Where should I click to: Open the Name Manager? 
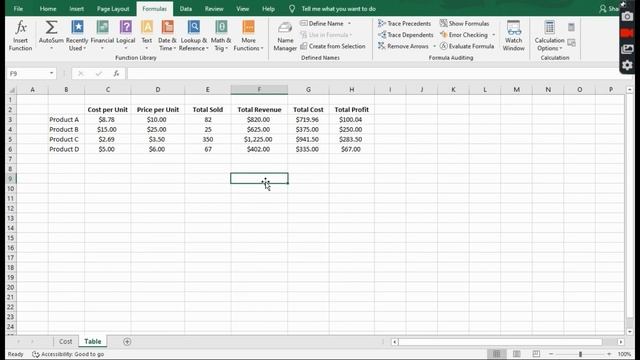point(285,37)
